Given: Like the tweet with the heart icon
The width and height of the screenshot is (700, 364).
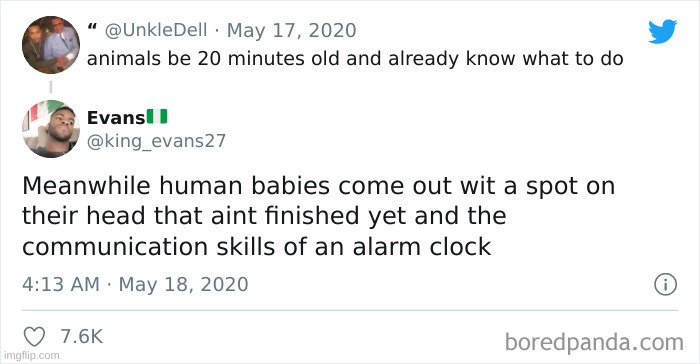Looking at the screenshot, I should pyautogui.click(x=34, y=337).
